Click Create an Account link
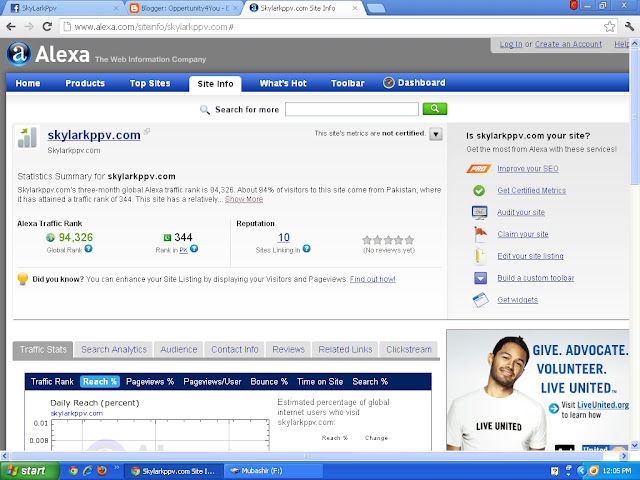Image resolution: width=640 pixels, height=480 pixels. [568, 44]
